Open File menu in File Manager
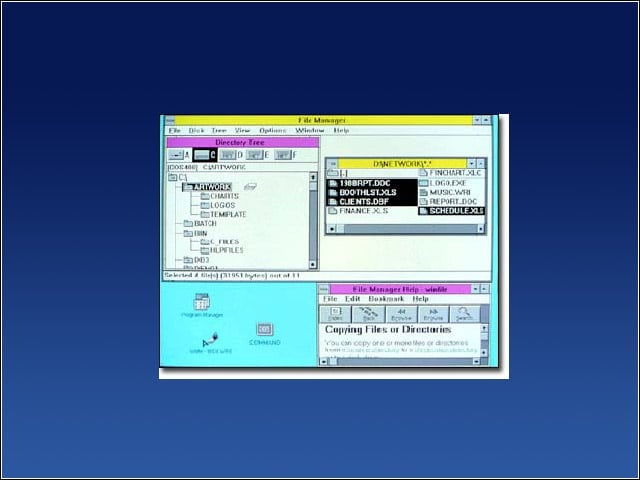 pyautogui.click(x=175, y=131)
